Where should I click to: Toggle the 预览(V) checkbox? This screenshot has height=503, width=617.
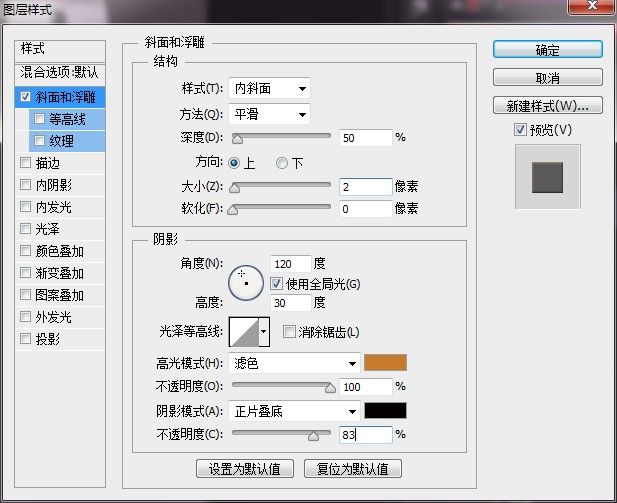[520, 129]
